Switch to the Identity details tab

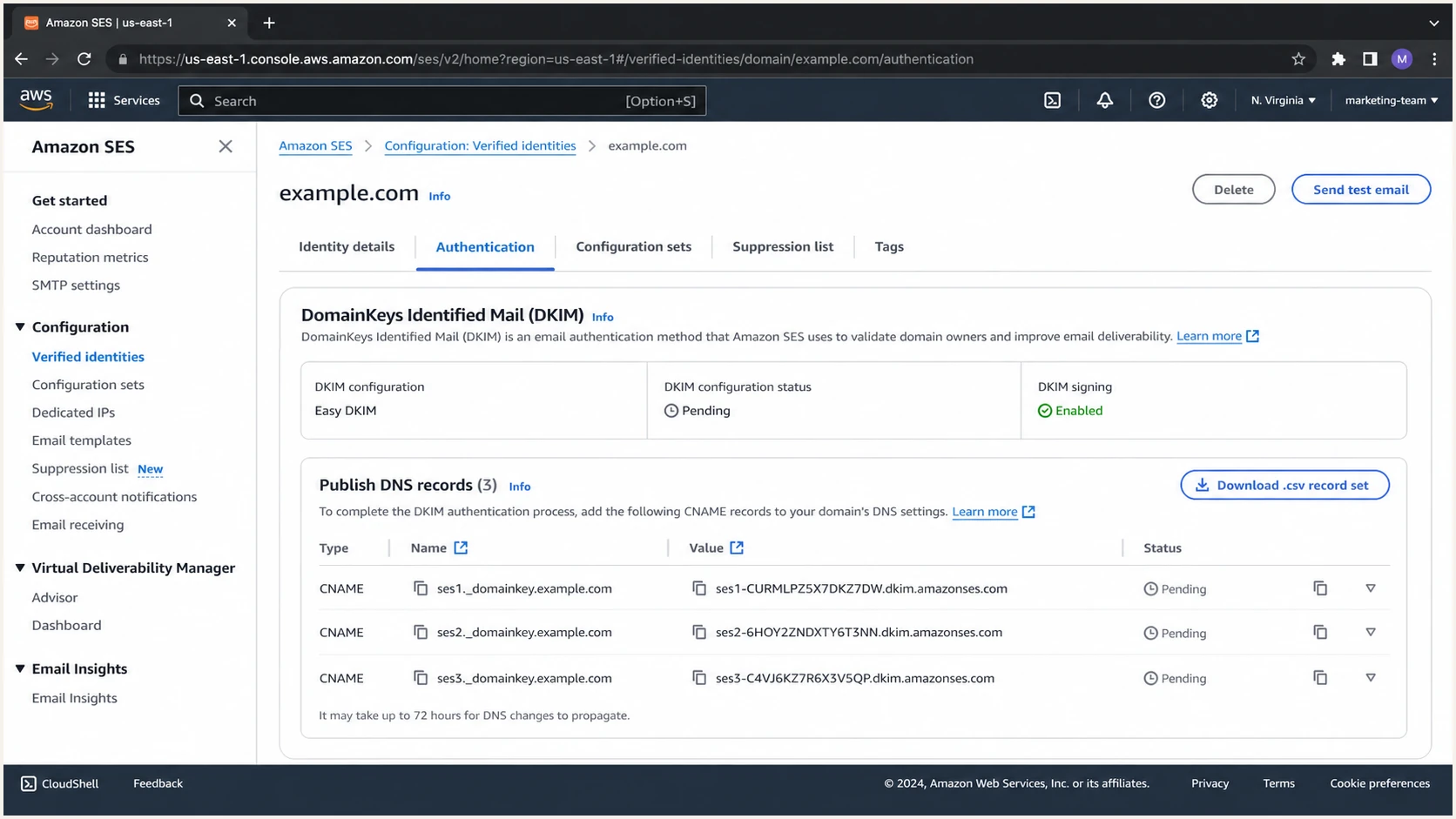pyautogui.click(x=347, y=246)
